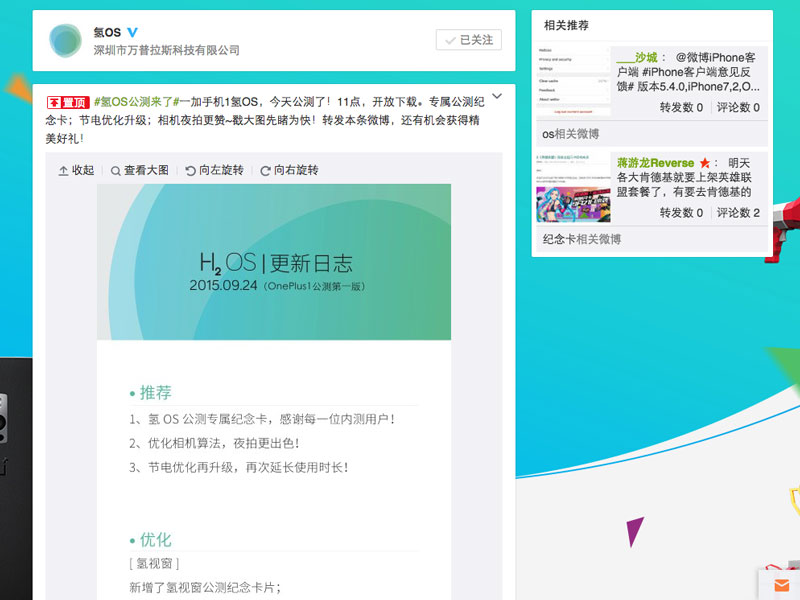Open 蒋游龙Reverse user profile link
Screen dimensions: 800x600
click(655, 163)
